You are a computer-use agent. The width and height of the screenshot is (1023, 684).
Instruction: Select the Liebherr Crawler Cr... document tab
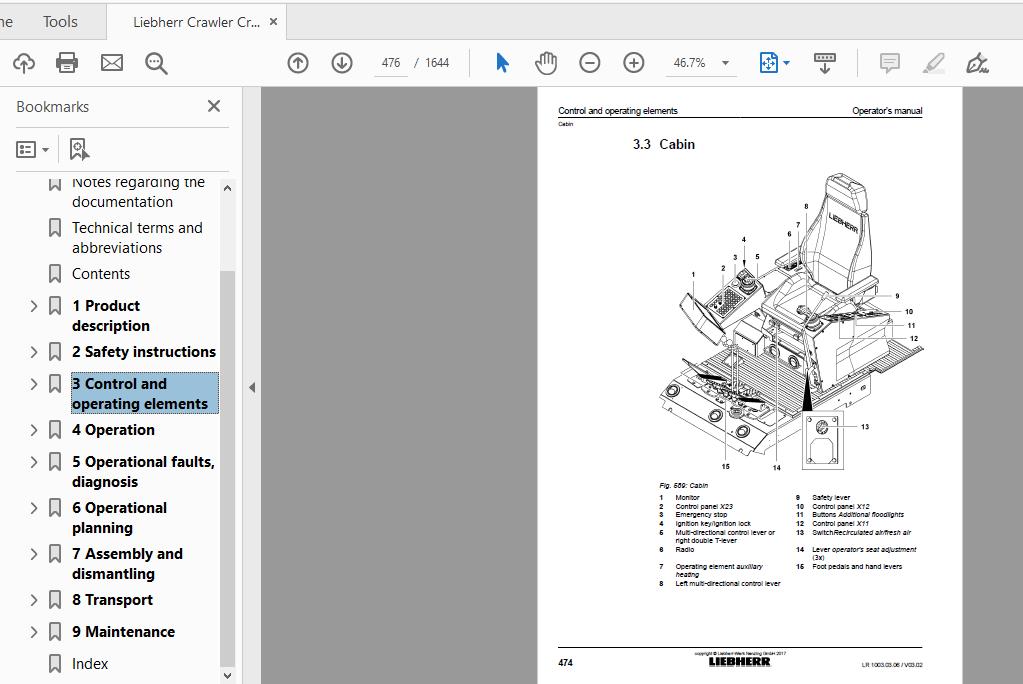click(196, 22)
